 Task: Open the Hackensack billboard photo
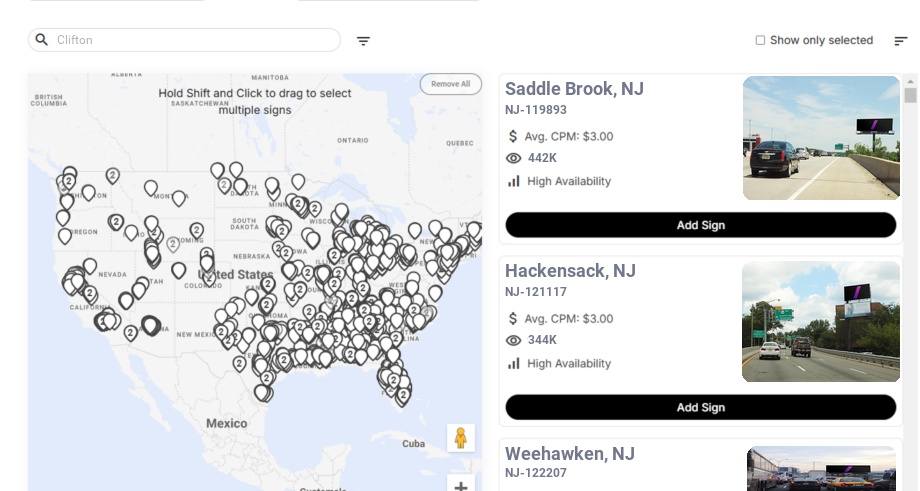(821, 321)
